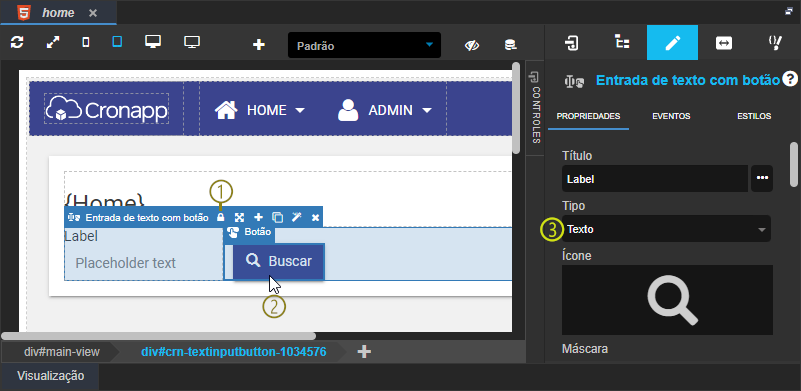
Task: Click the Título Label input field
Action: click(655, 179)
